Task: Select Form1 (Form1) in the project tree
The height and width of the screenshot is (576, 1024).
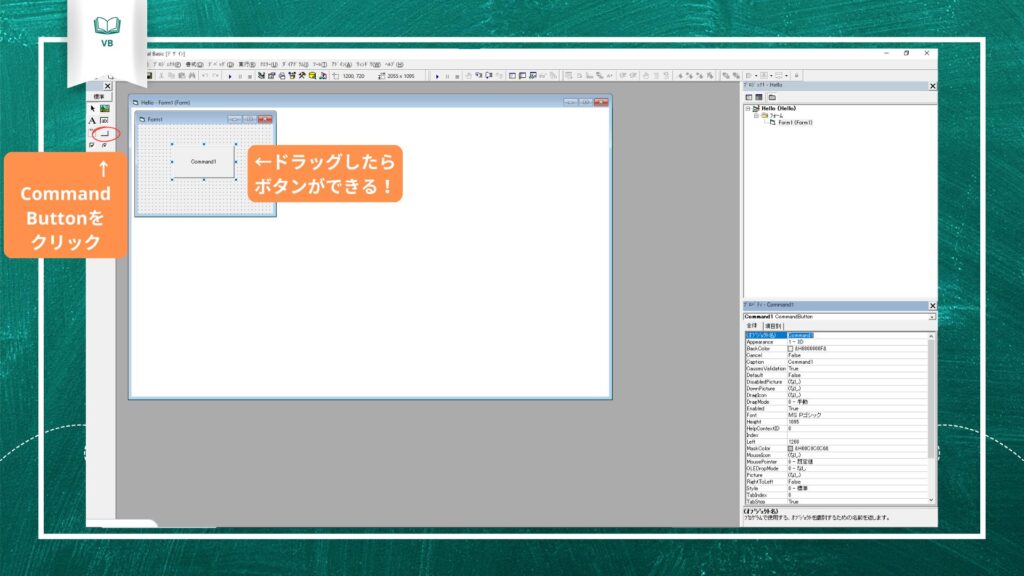Action: 795,122
